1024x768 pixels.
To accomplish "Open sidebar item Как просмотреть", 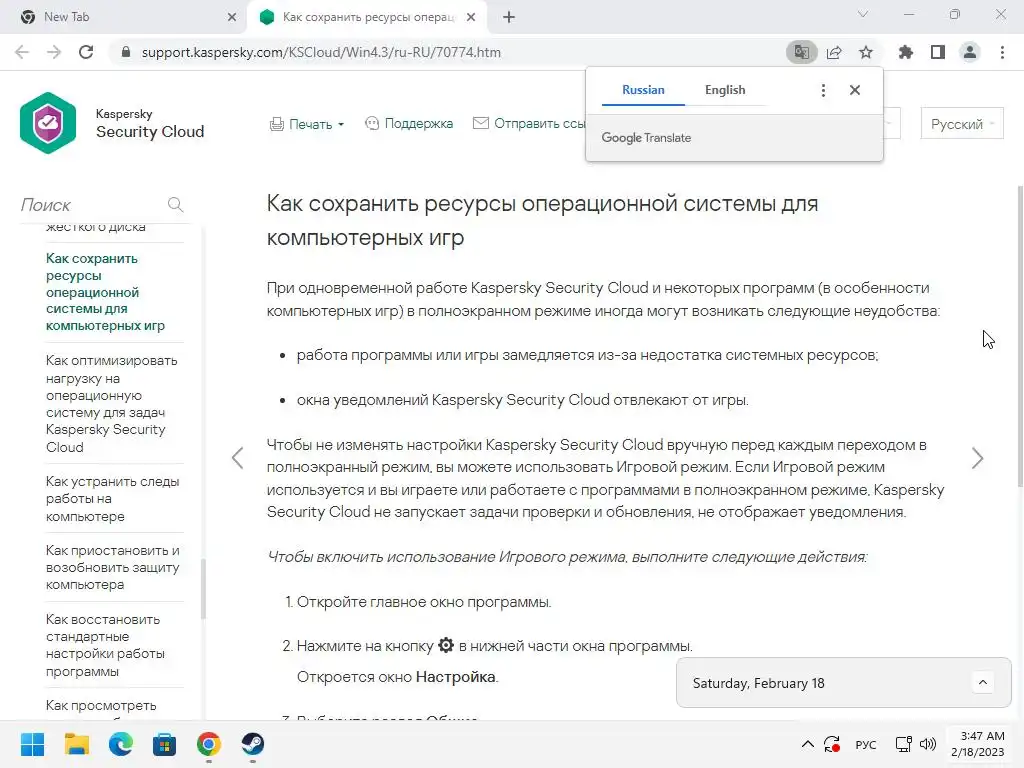I will coord(101,705).
